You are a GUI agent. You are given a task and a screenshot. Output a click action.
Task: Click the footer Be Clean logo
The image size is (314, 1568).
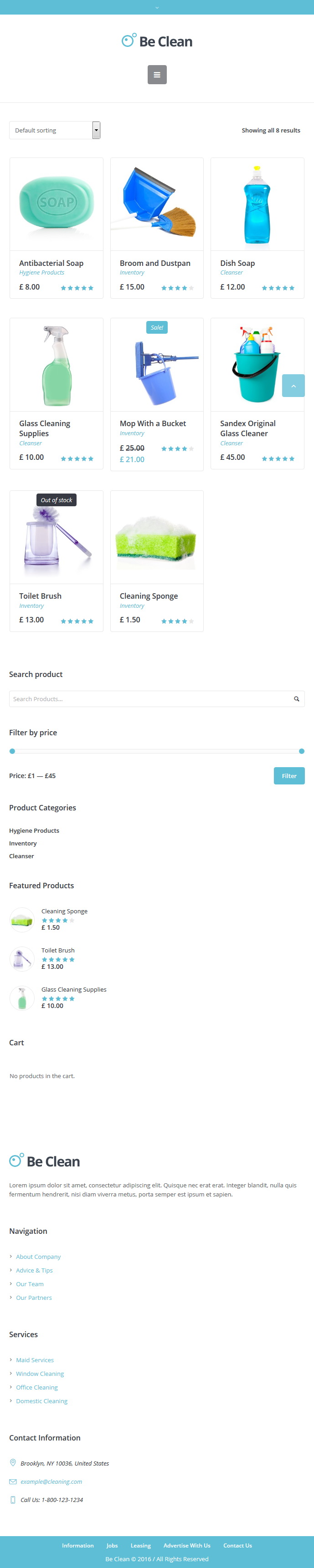(45, 1161)
